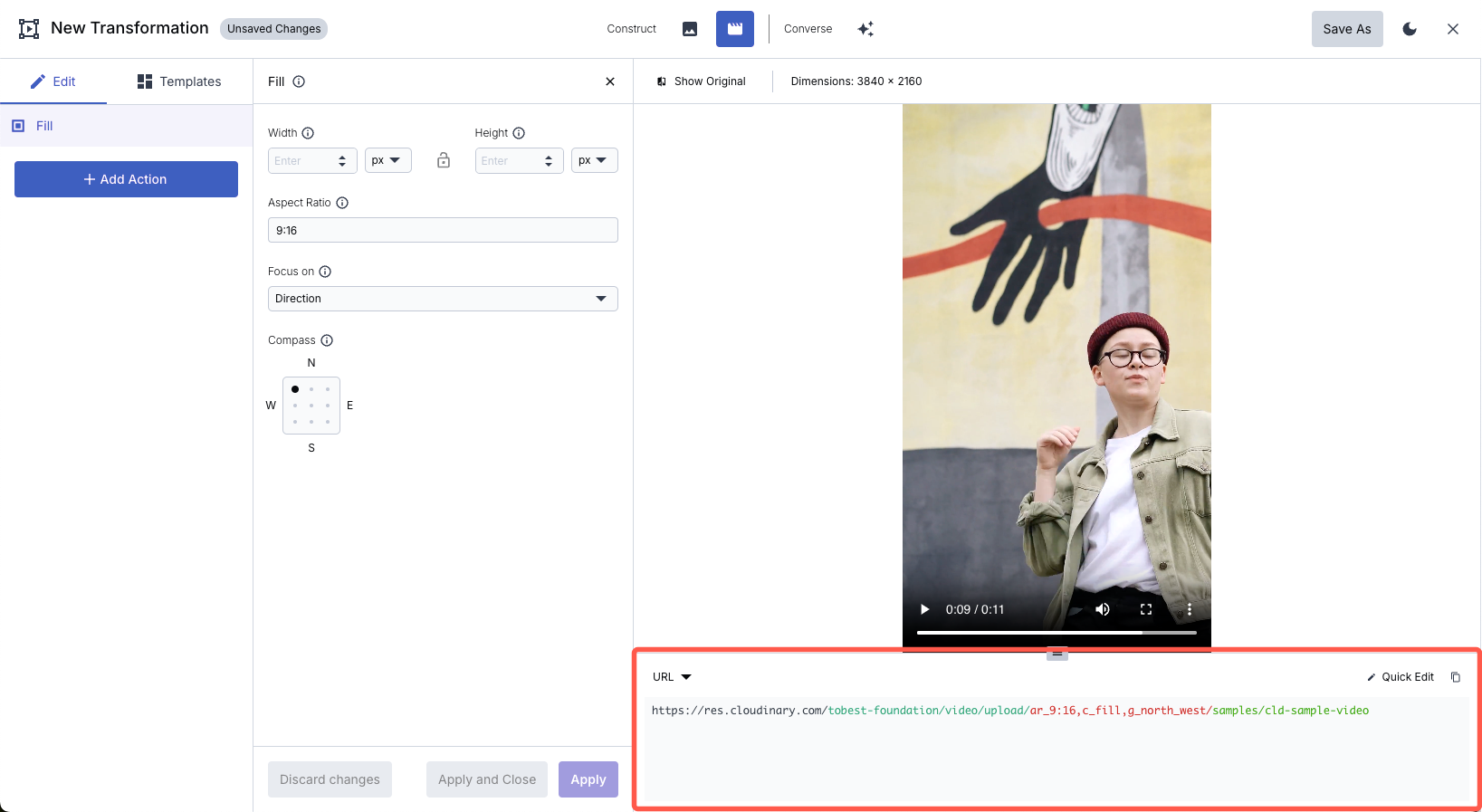The width and height of the screenshot is (1482, 812).
Task: Open the Focus on Direction dropdown
Action: (443, 299)
